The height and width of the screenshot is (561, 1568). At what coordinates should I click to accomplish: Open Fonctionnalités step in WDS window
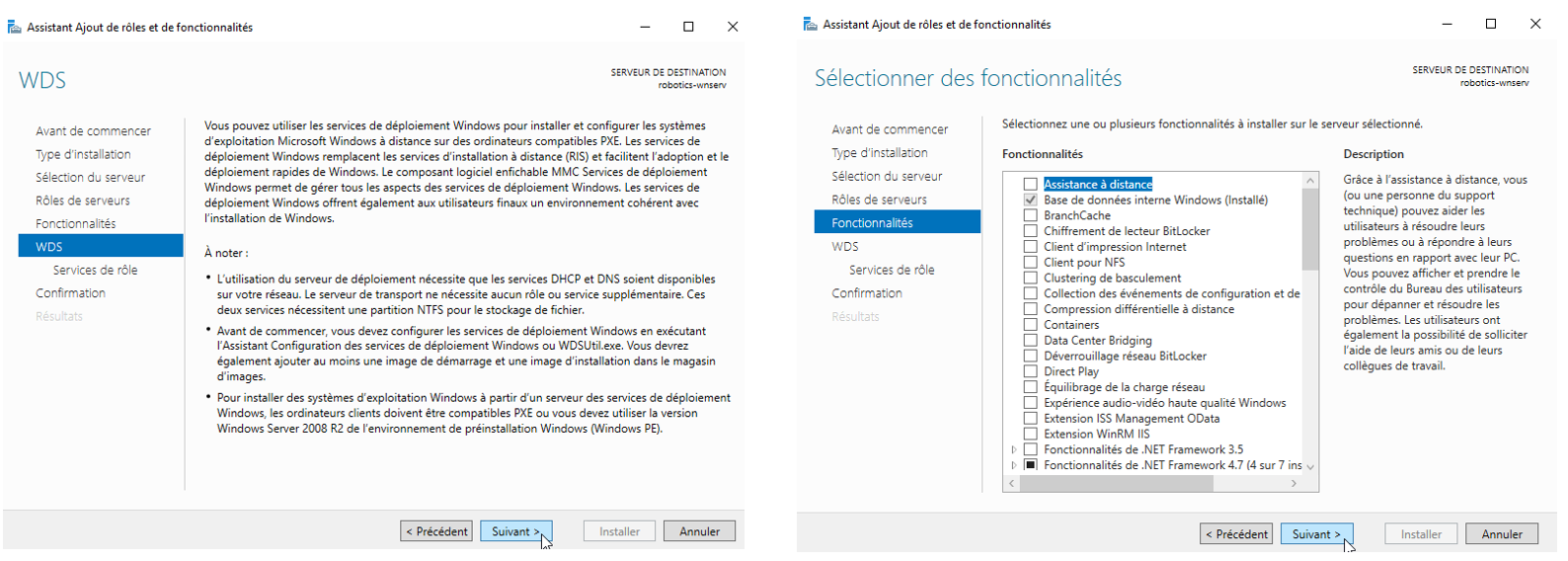[76, 224]
